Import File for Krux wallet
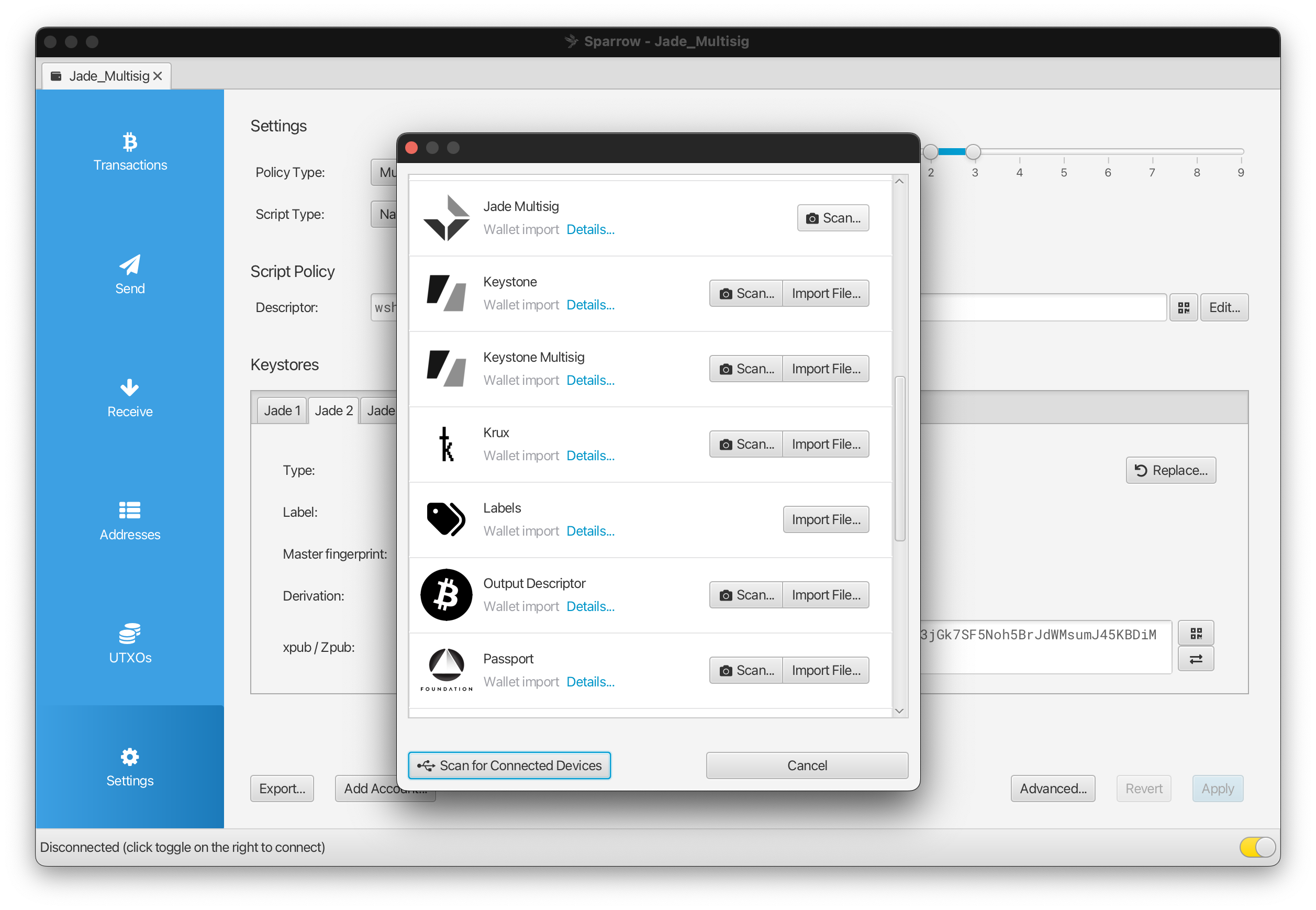This screenshot has width=1316, height=910. click(x=826, y=444)
